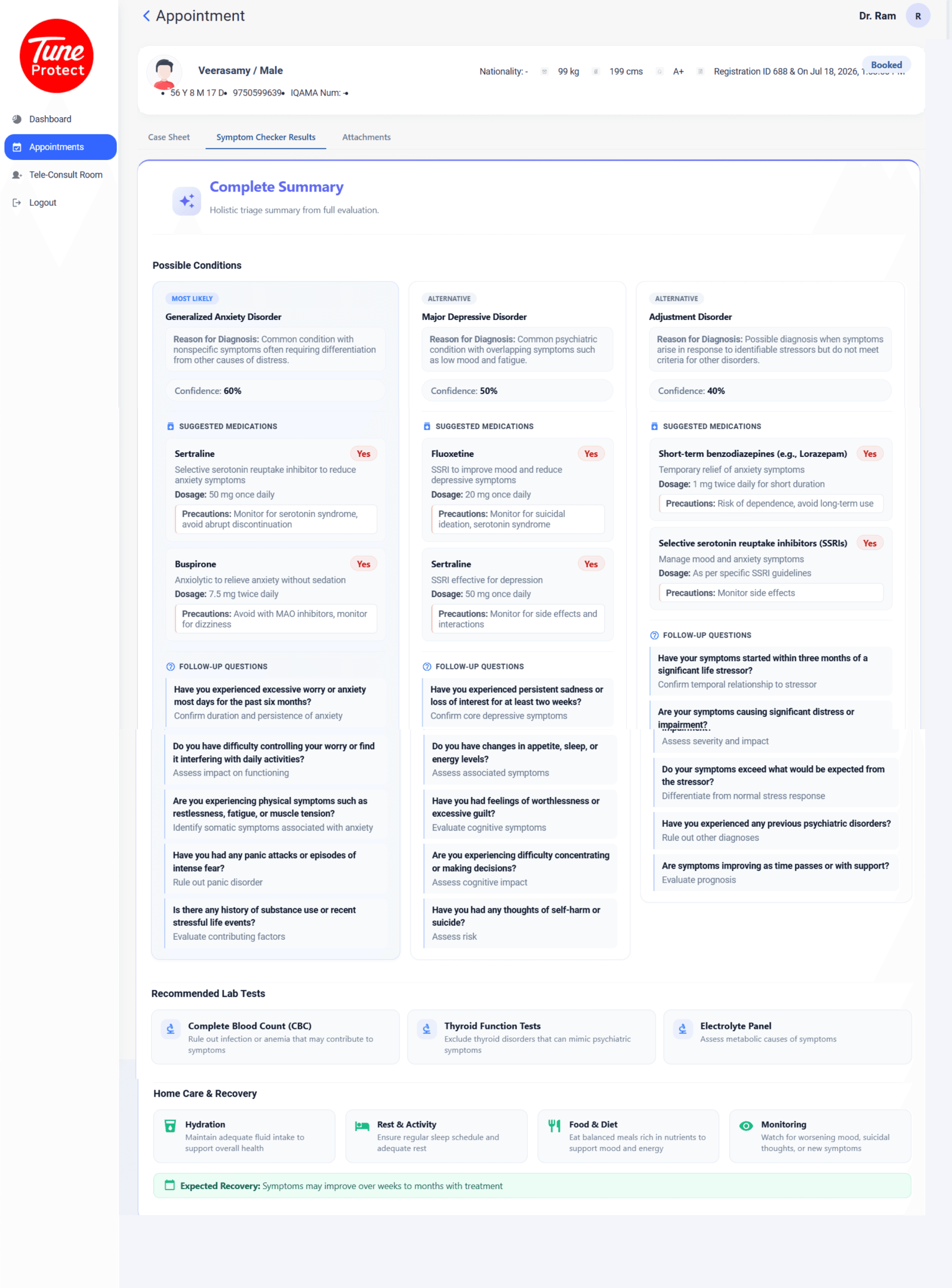The image size is (952, 1288).
Task: Click follow-up question icon under Major Depressive Disorder
Action: coord(427,667)
